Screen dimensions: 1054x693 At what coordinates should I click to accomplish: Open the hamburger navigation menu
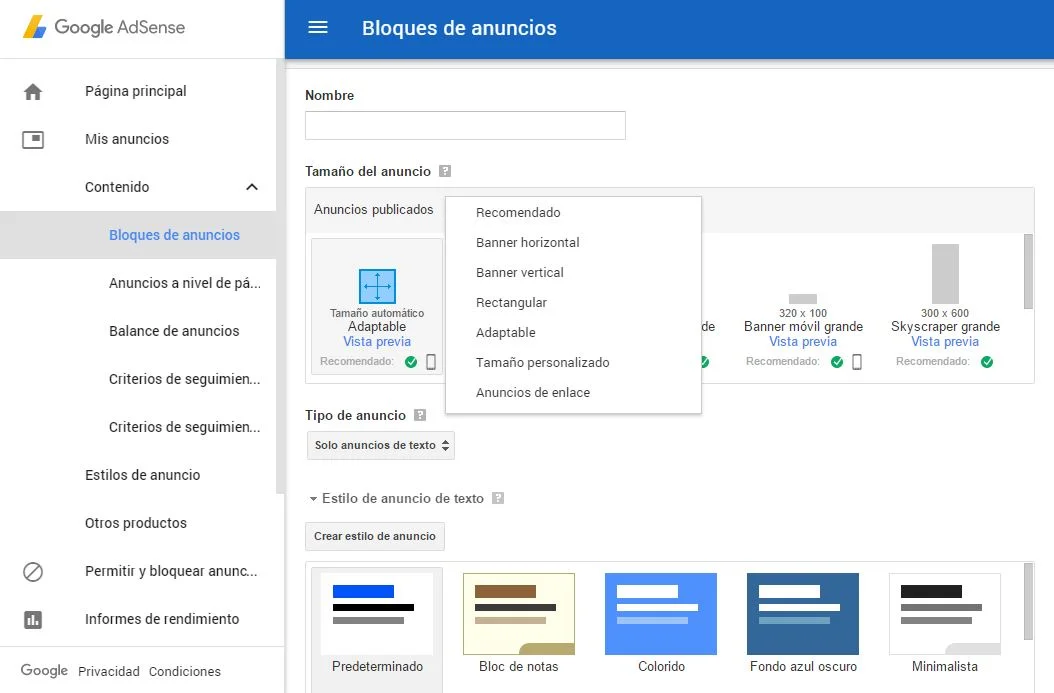(x=318, y=28)
